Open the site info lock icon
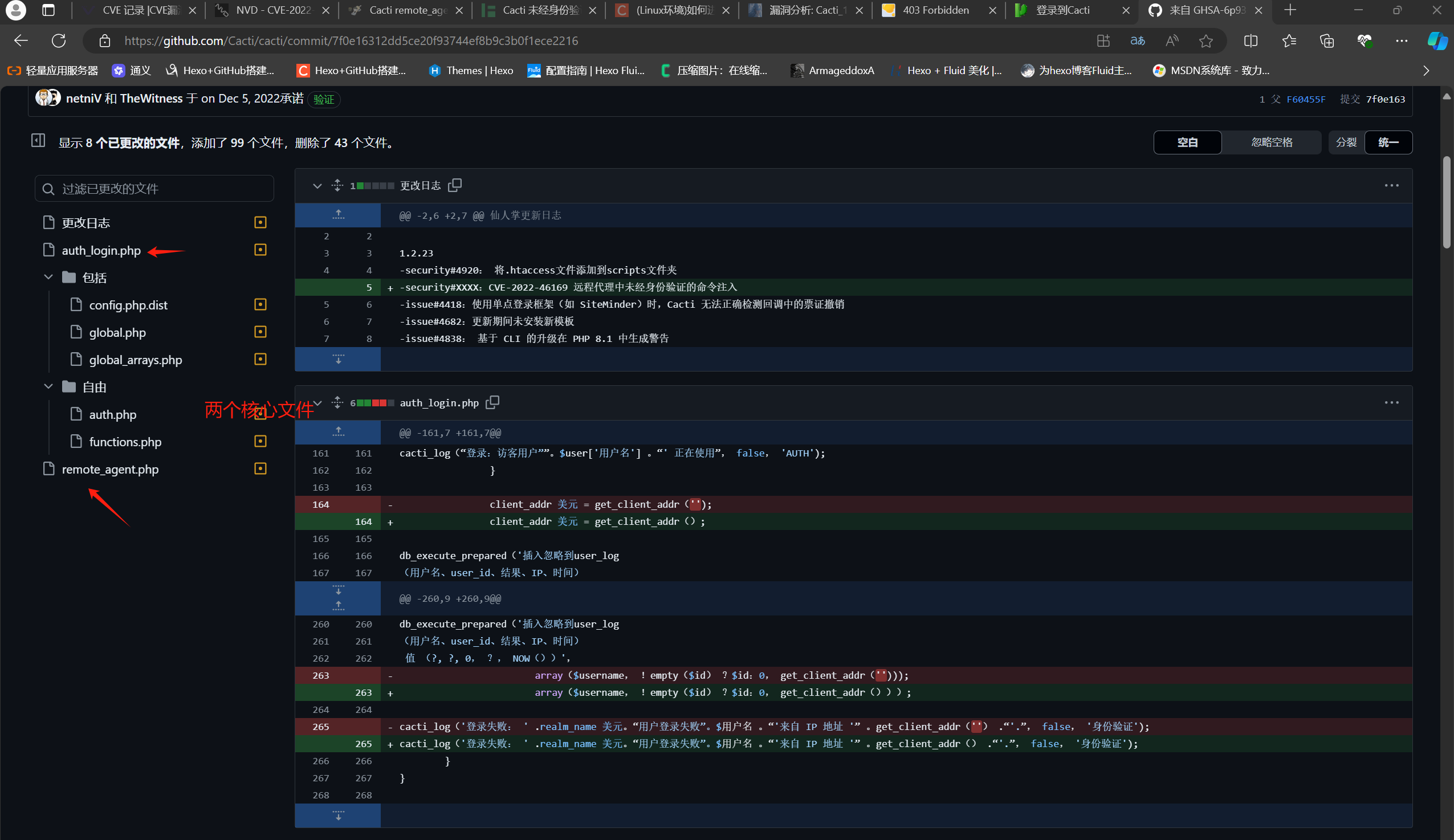The image size is (1454, 840). [104, 41]
